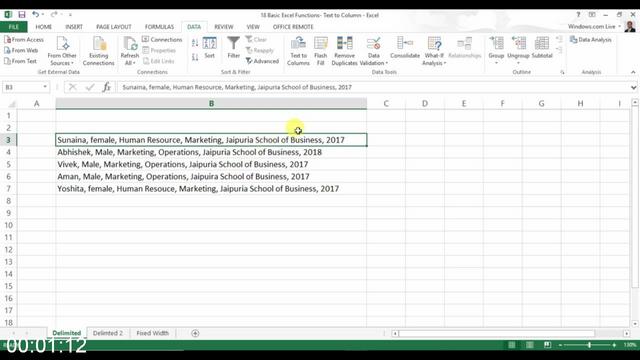Open Existing Connections
This screenshot has width=640, height=360.
coord(98,51)
